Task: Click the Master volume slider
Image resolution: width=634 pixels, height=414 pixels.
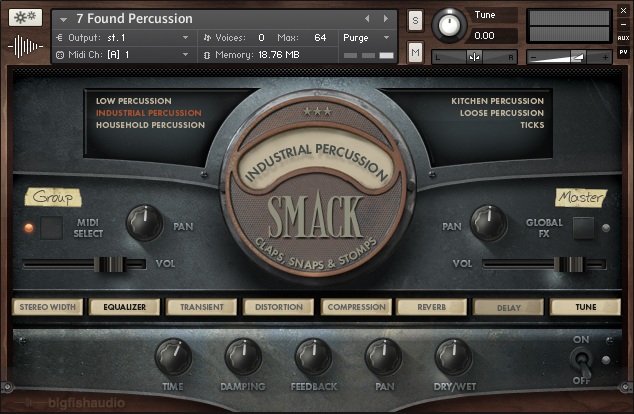Action: (544, 264)
